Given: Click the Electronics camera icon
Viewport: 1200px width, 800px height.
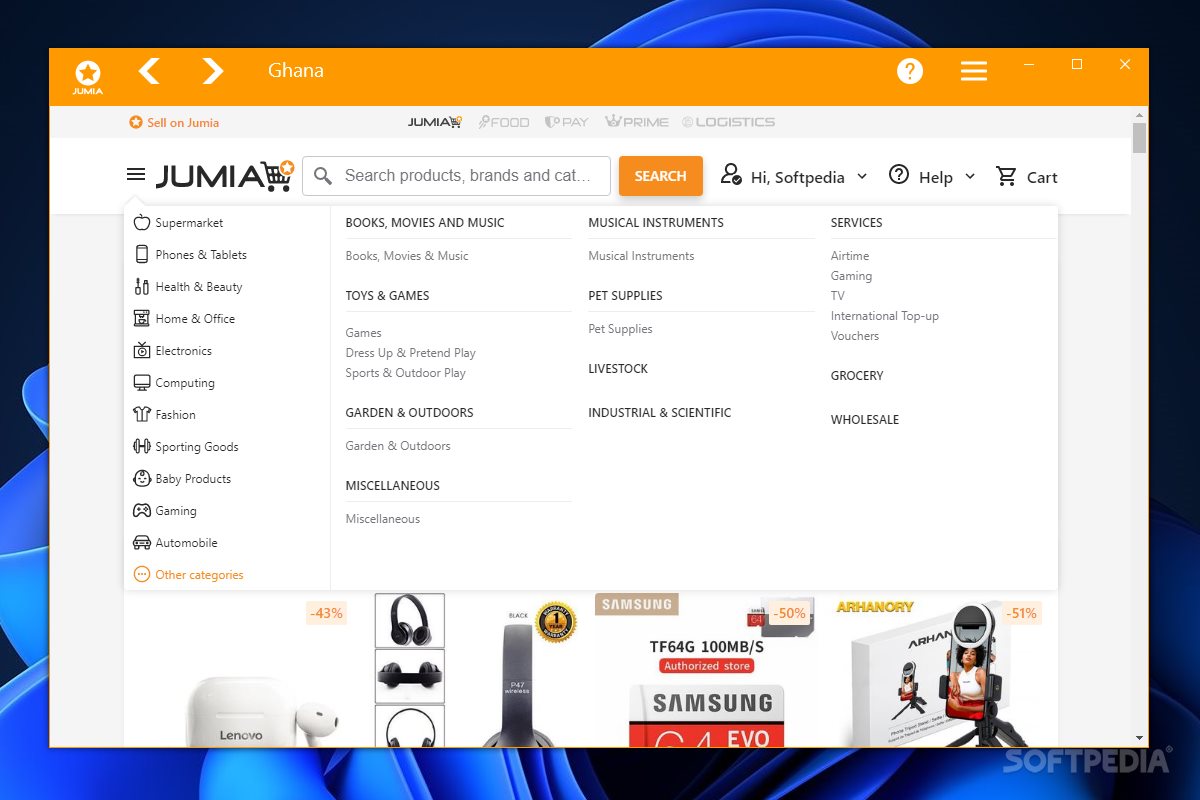Looking at the screenshot, I should tap(142, 350).
